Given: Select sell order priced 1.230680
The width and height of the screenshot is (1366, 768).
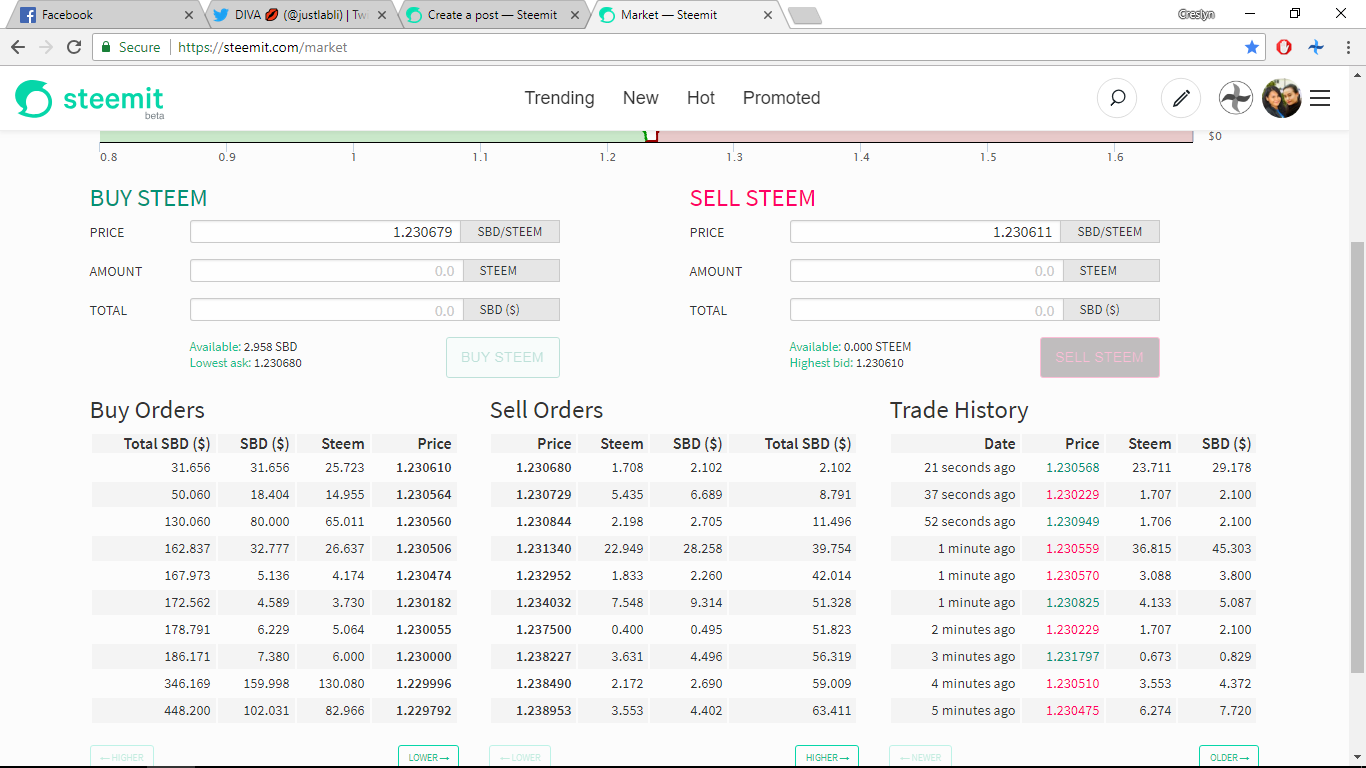Looking at the screenshot, I should [672, 467].
